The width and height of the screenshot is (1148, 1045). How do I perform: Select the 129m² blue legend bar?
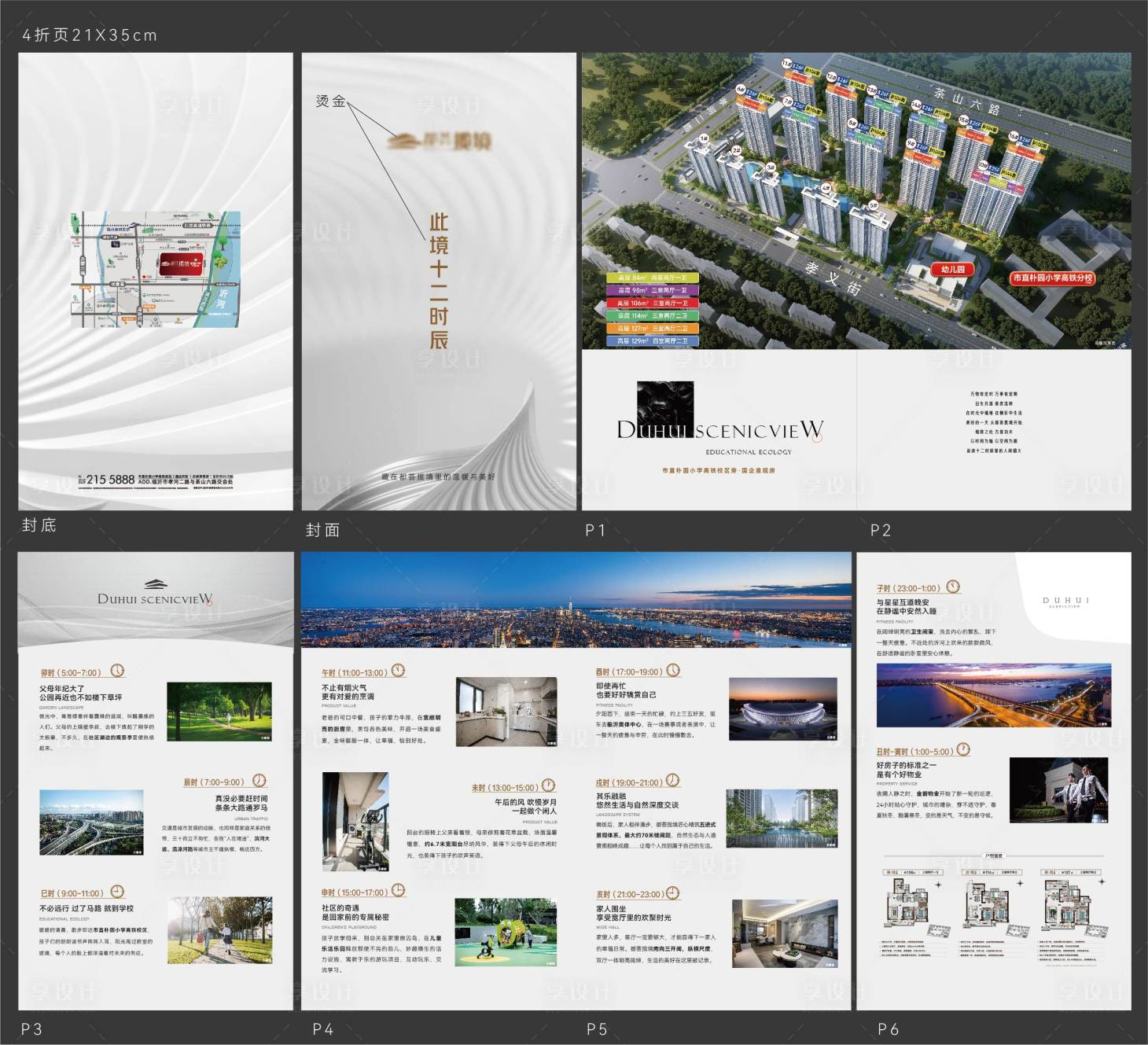point(653,340)
